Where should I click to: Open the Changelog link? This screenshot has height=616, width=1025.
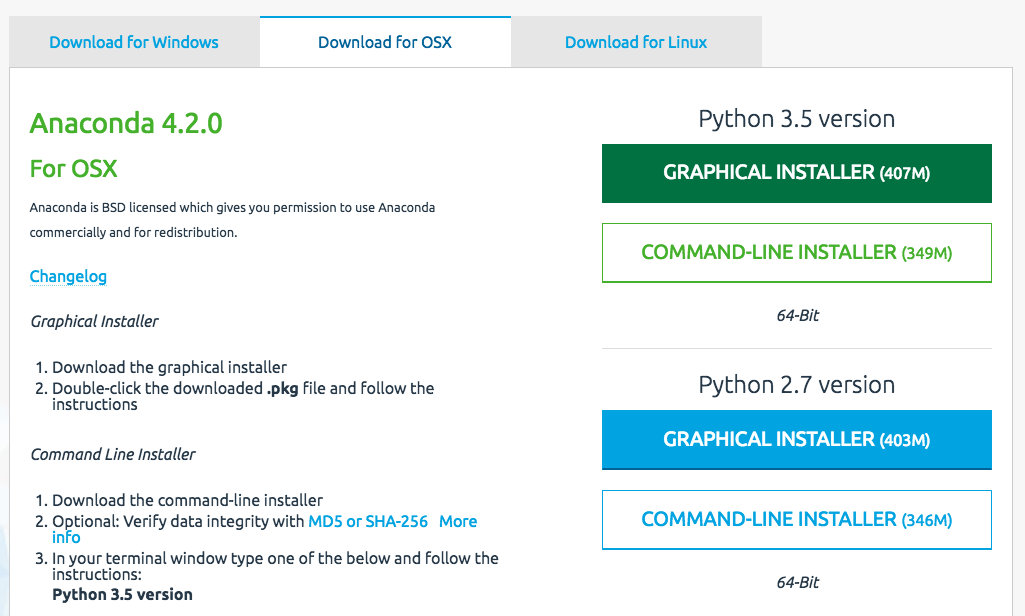coord(68,277)
